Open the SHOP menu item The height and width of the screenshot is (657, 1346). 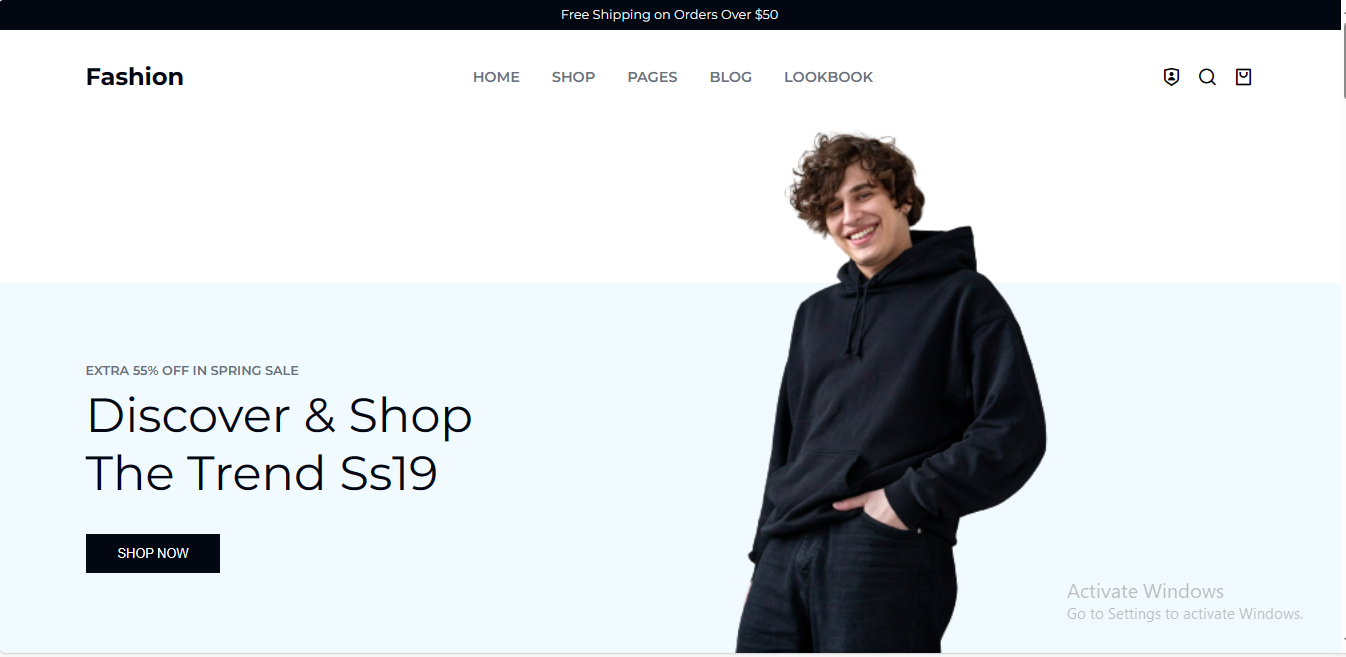573,77
